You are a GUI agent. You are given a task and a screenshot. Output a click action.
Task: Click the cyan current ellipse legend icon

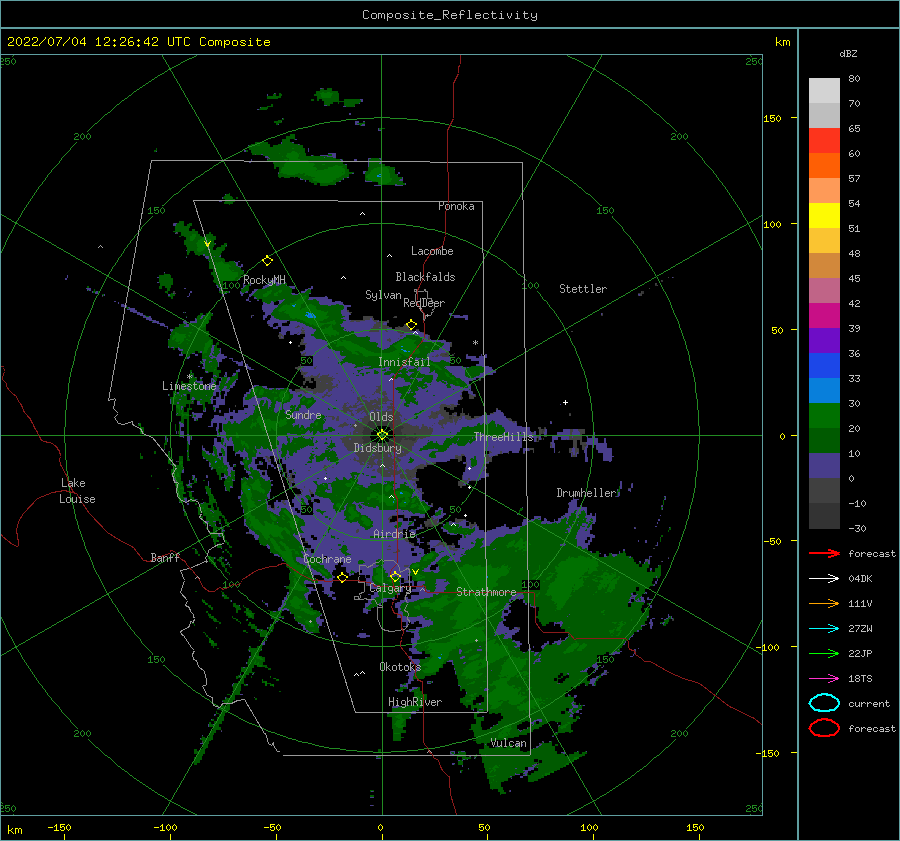pos(824,703)
